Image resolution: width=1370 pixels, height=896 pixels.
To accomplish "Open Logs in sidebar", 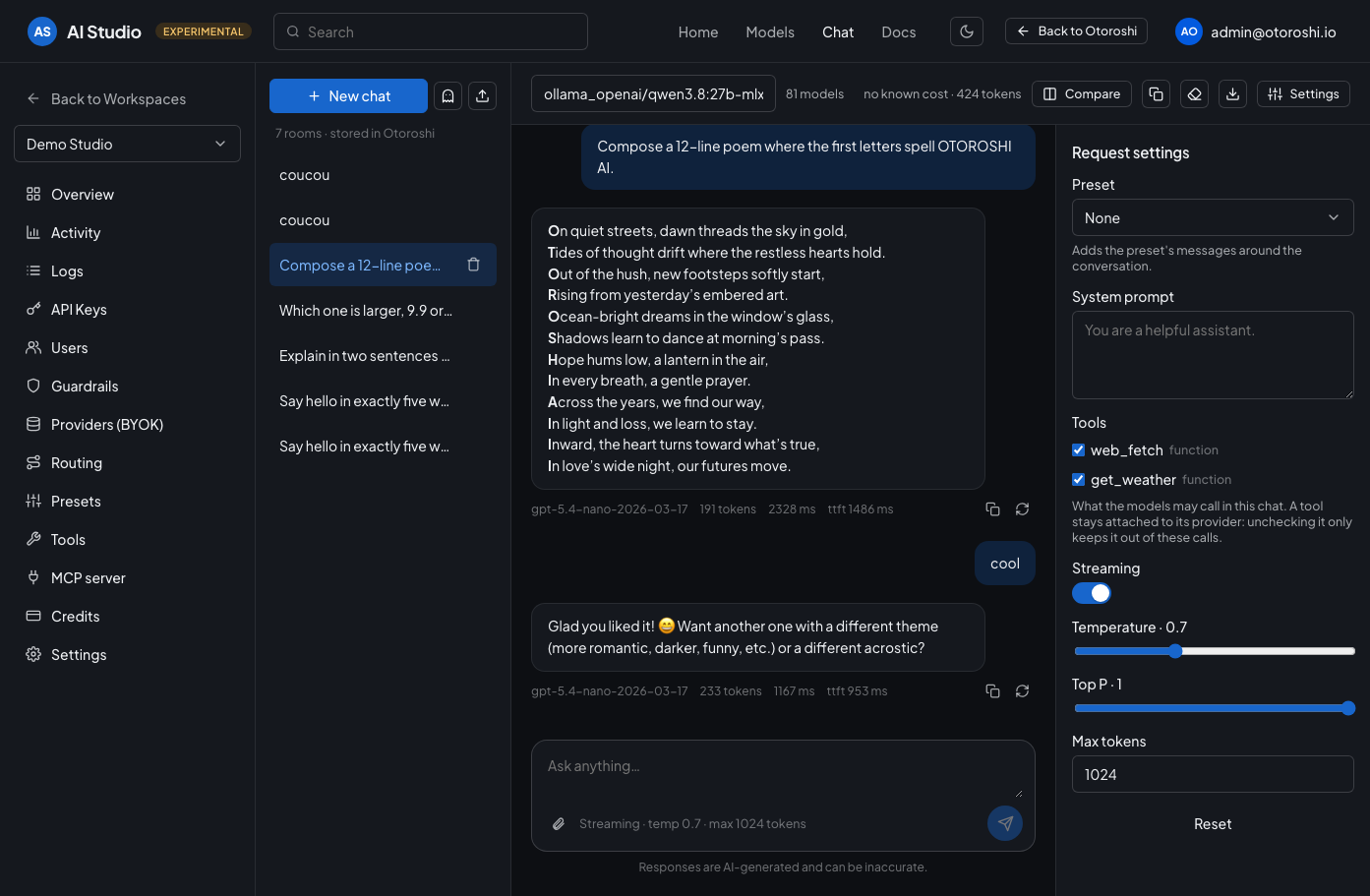I will tap(127, 271).
